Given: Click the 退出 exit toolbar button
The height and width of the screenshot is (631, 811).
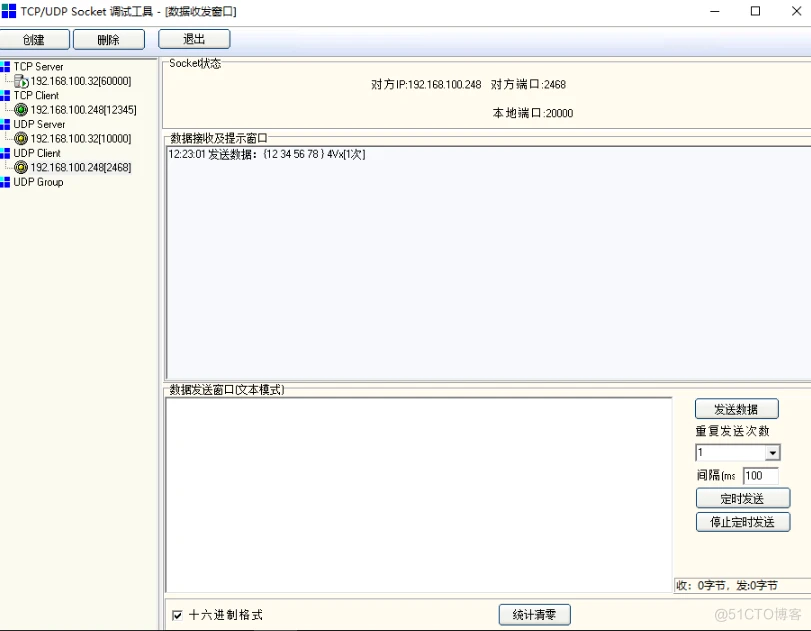Looking at the screenshot, I should [193, 39].
